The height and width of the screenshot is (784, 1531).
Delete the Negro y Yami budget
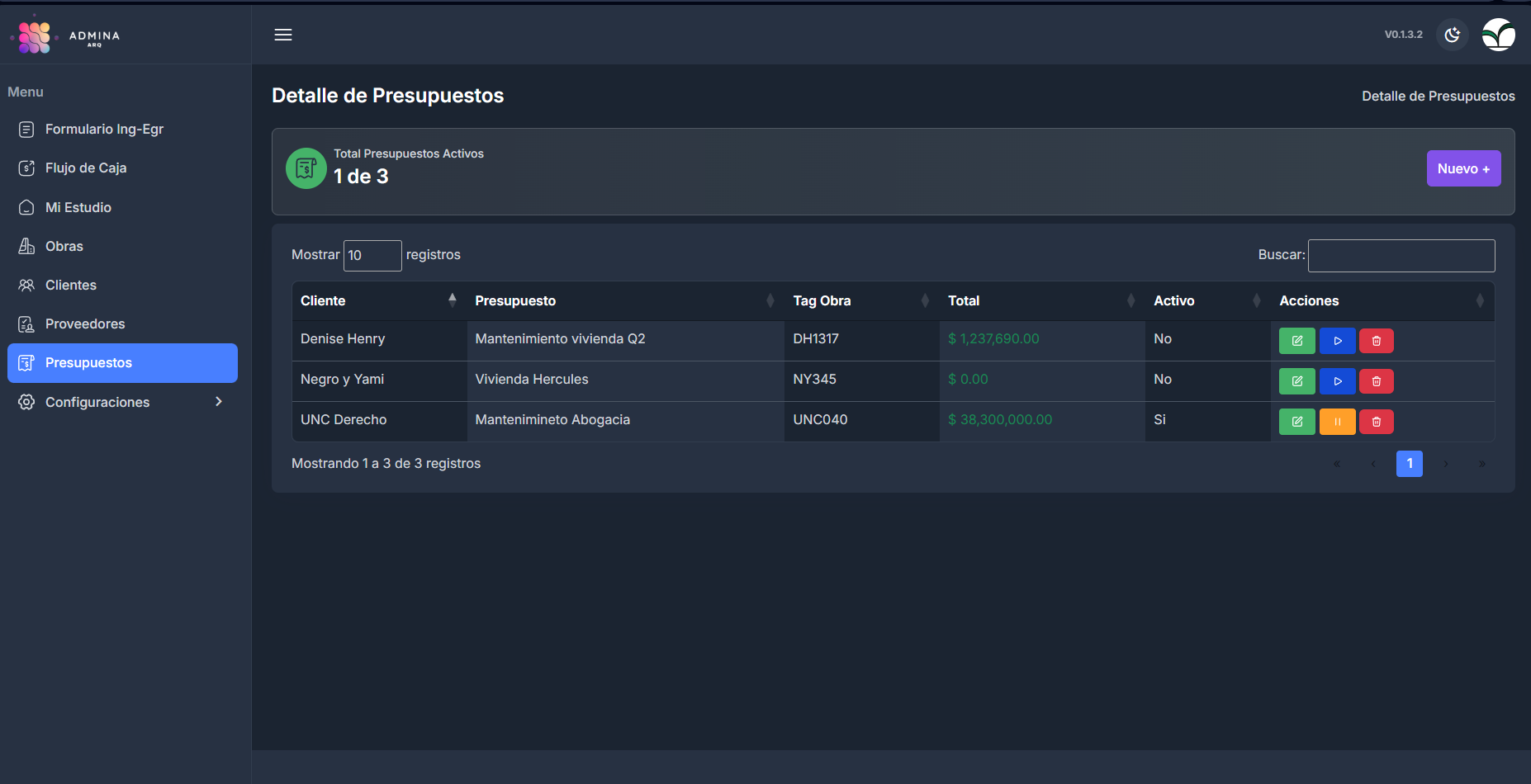coord(1376,381)
